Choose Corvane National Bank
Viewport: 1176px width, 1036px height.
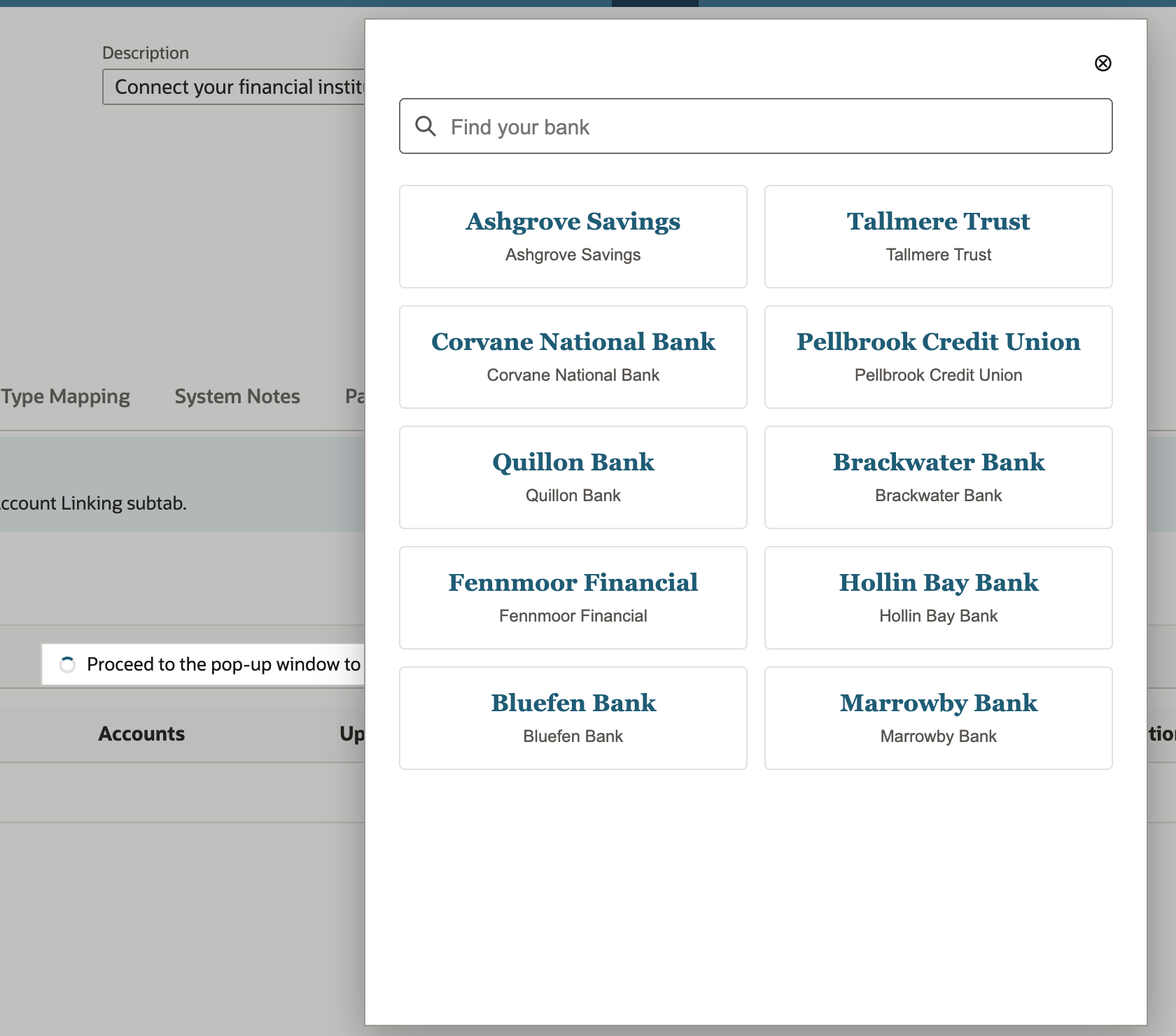tap(573, 357)
